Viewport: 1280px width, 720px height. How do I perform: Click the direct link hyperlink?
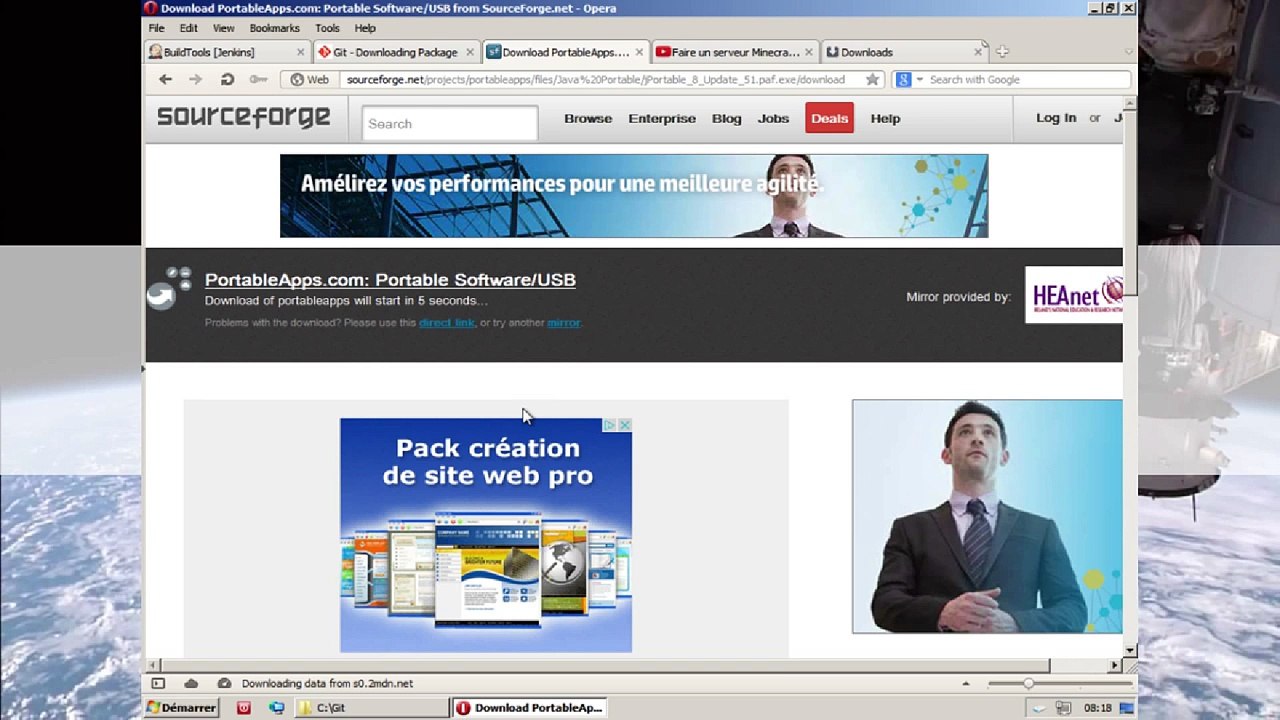coord(447,323)
